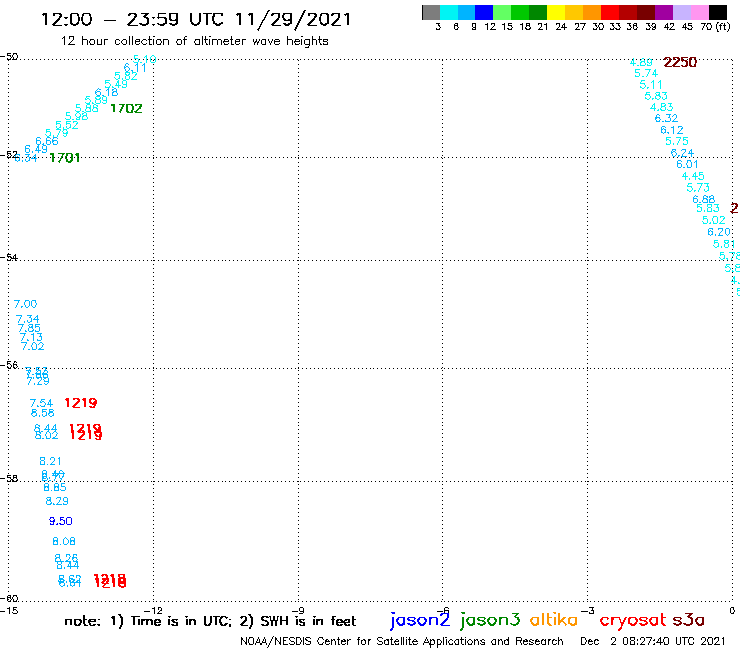This screenshot has height=650, width=740.
Task: Click the 4.45 wave height value
Action: [x=693, y=176]
